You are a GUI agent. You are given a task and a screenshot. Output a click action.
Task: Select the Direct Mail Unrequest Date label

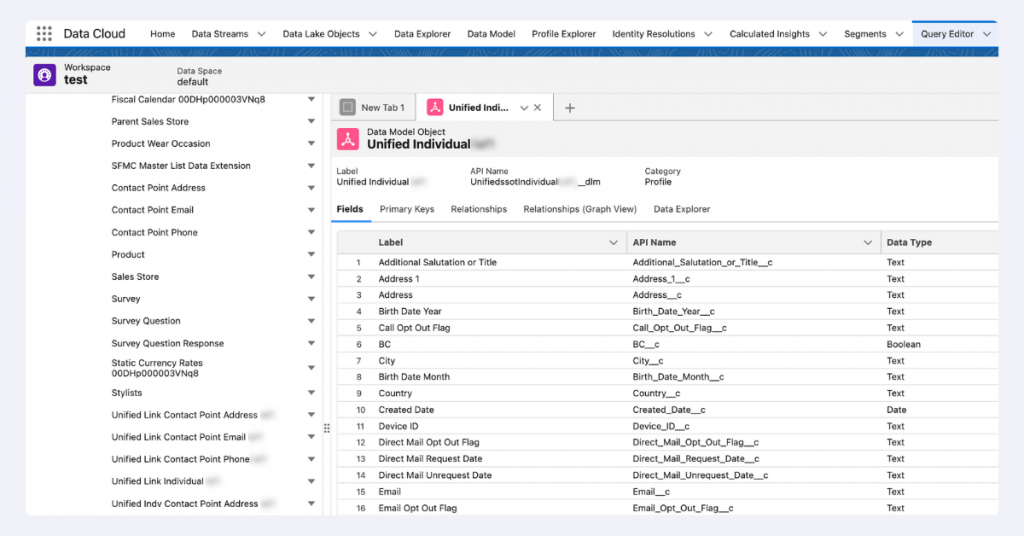coord(435,475)
